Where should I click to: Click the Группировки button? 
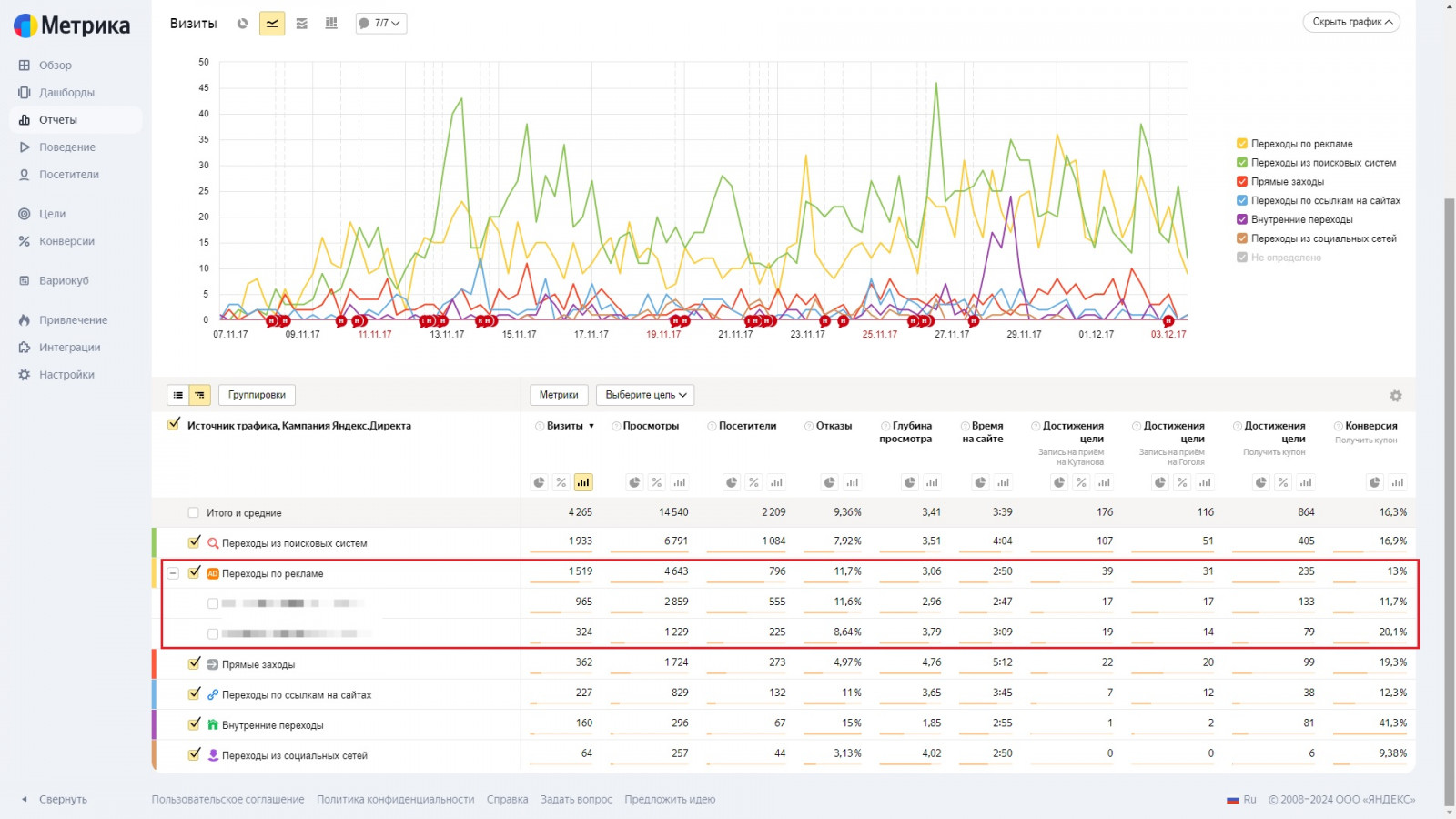coord(257,395)
